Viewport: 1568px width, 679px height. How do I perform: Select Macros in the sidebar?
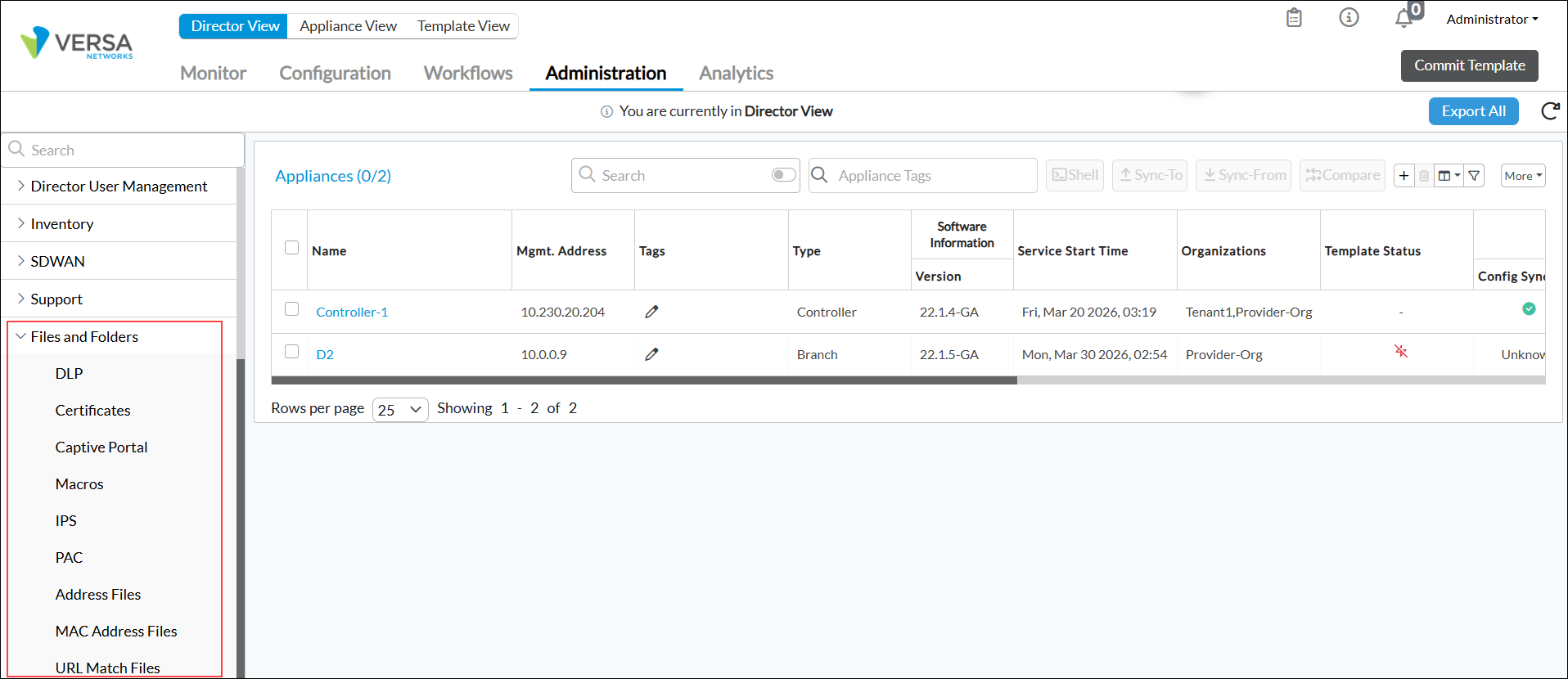click(x=79, y=483)
